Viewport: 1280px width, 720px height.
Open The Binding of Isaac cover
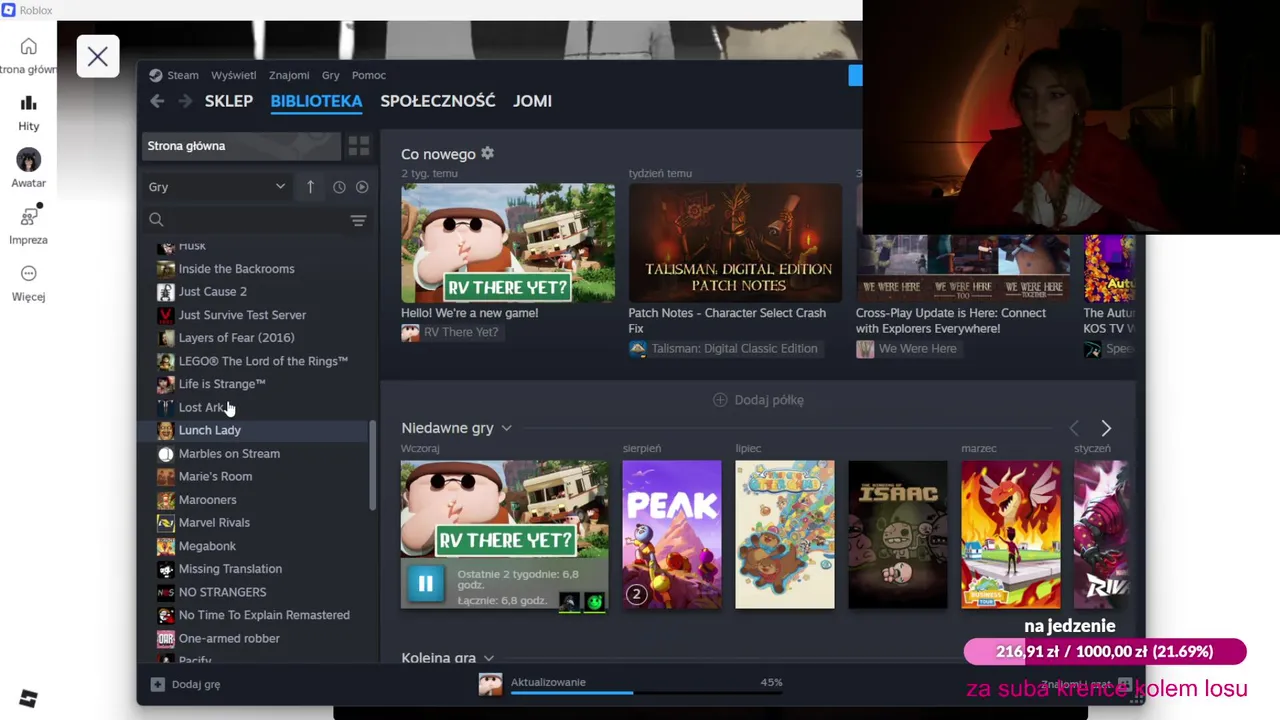(898, 535)
